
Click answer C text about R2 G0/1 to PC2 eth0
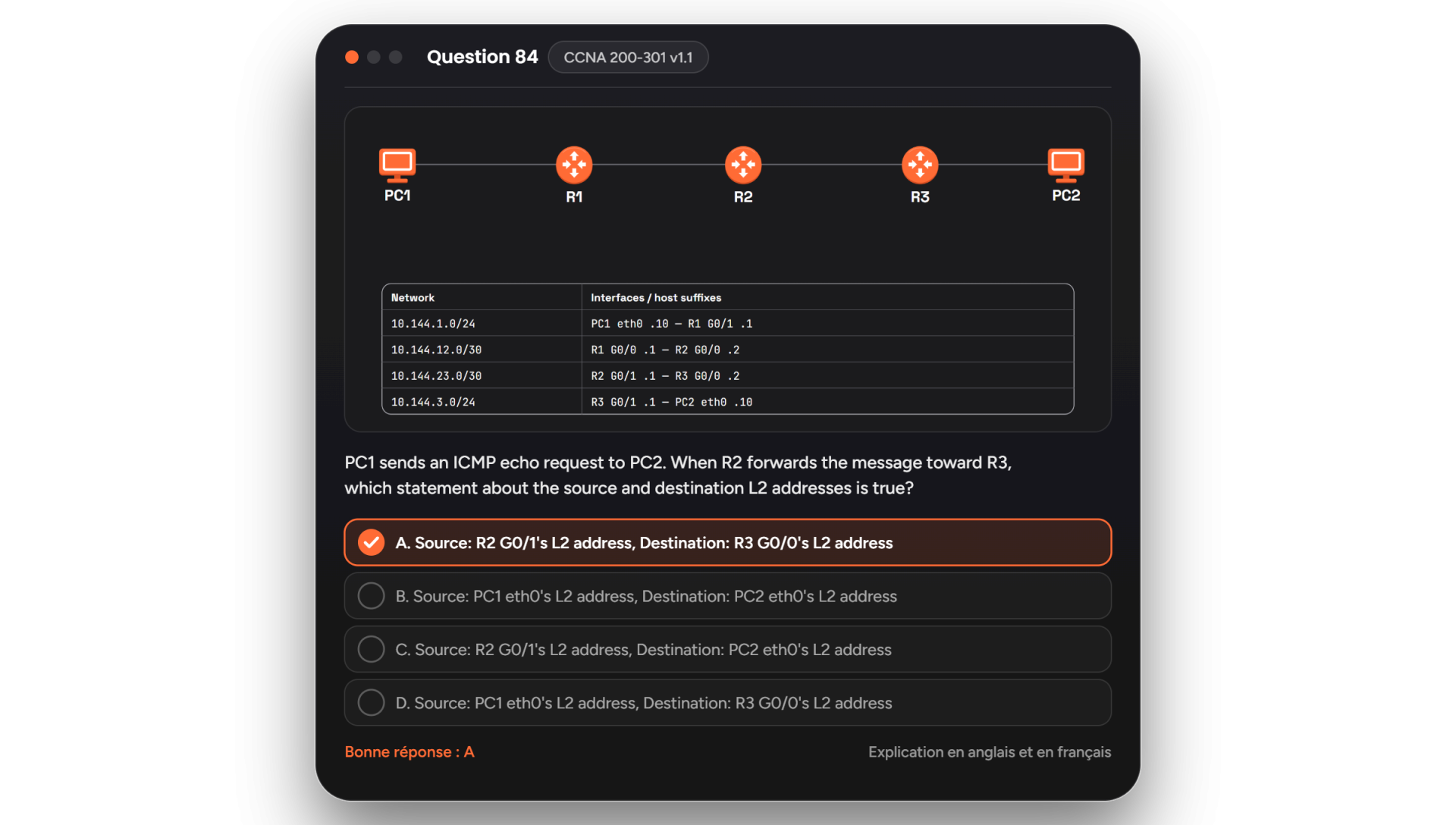coord(643,649)
